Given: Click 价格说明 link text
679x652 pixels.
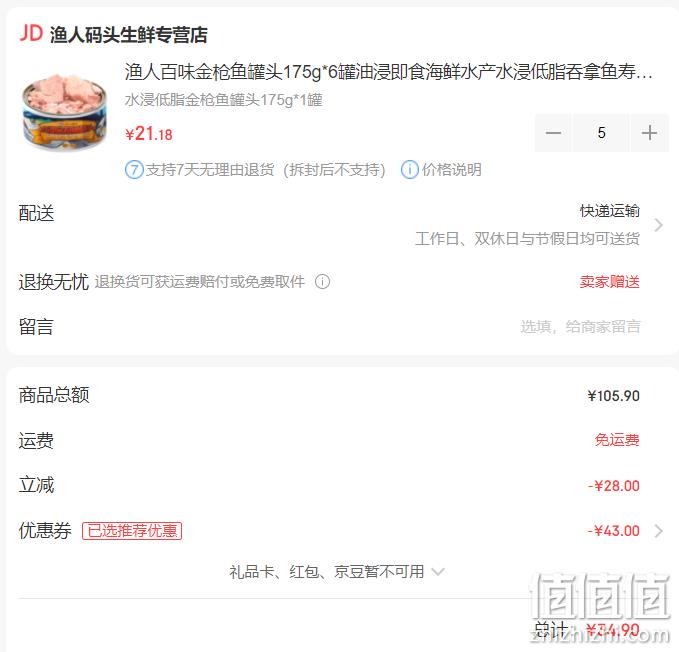Looking at the screenshot, I should [x=452, y=170].
